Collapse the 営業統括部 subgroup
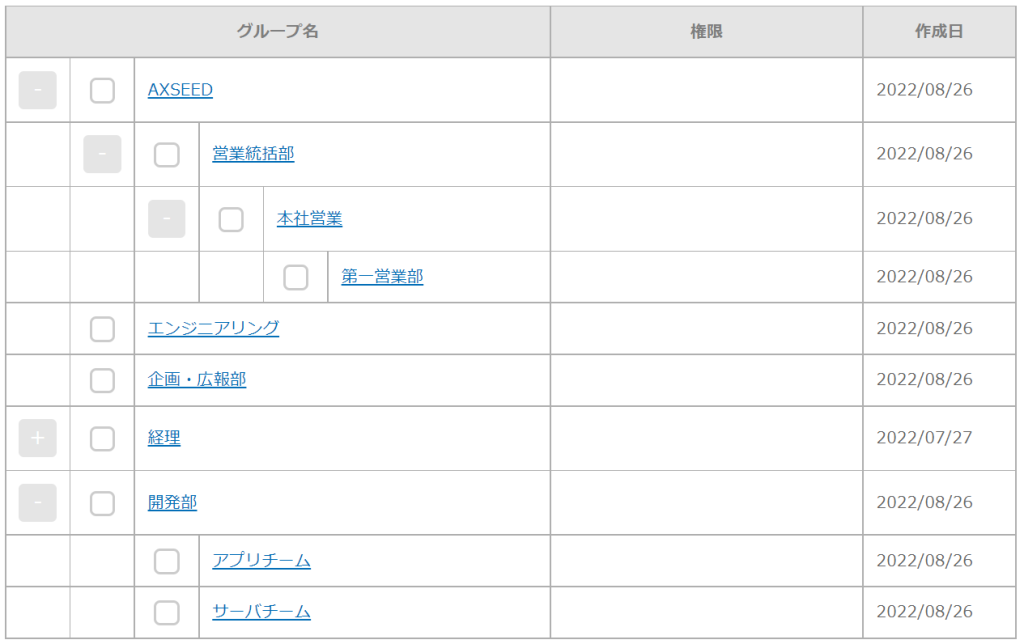This screenshot has width=1024, height=644. pyautogui.click(x=102, y=154)
